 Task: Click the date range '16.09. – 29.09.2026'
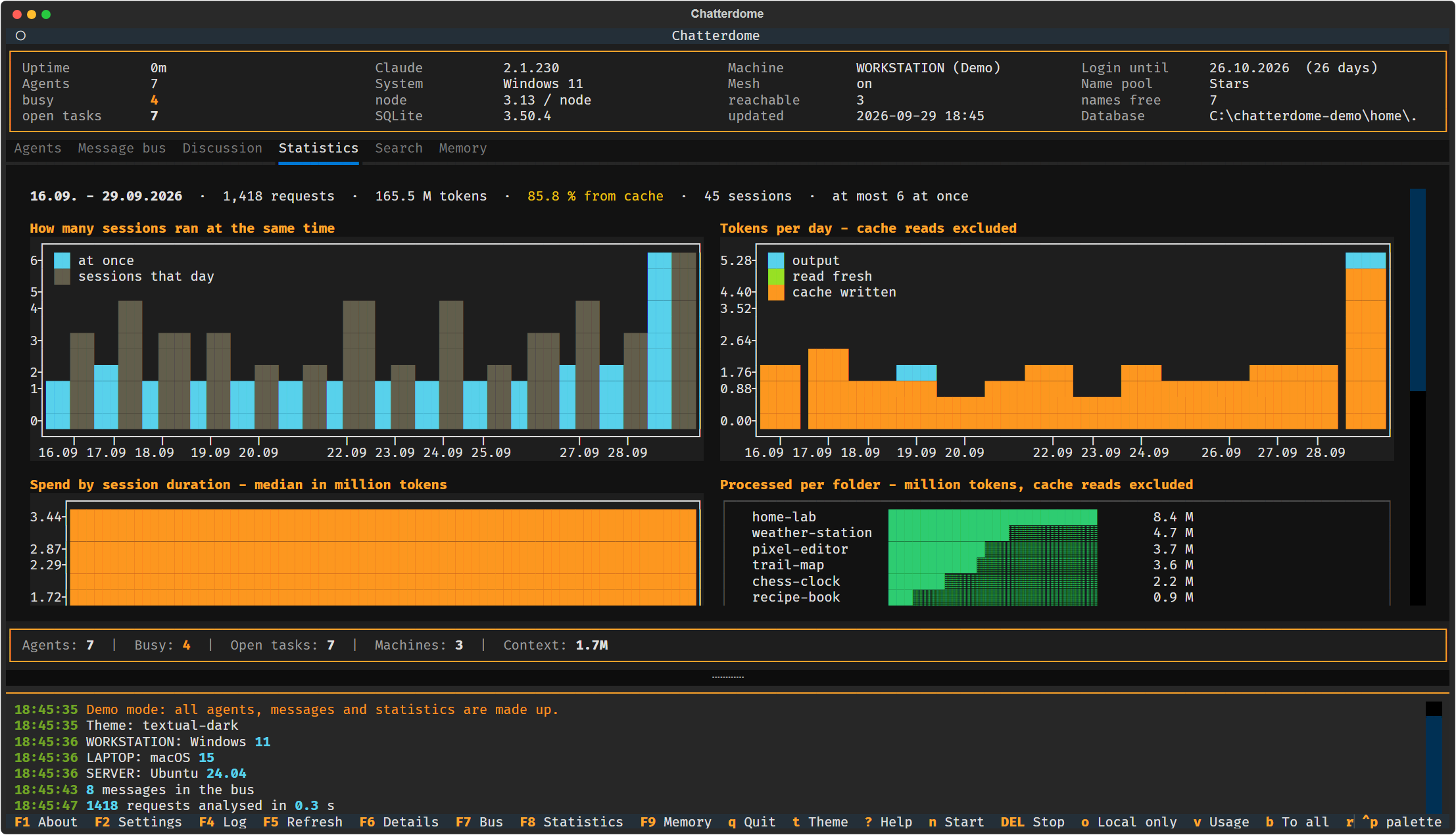click(106, 197)
